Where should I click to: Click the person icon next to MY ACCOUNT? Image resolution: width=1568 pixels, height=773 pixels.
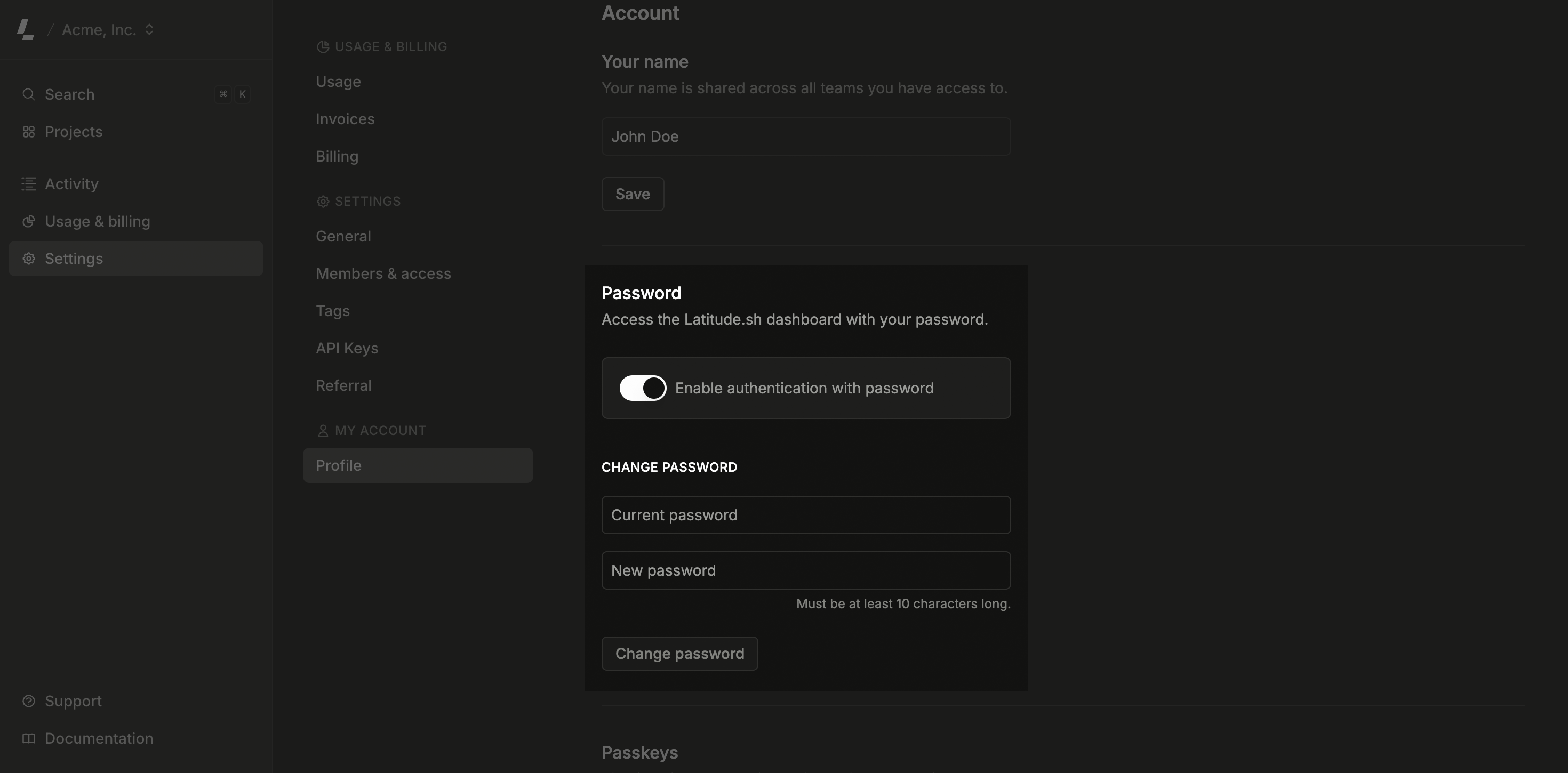click(x=323, y=430)
